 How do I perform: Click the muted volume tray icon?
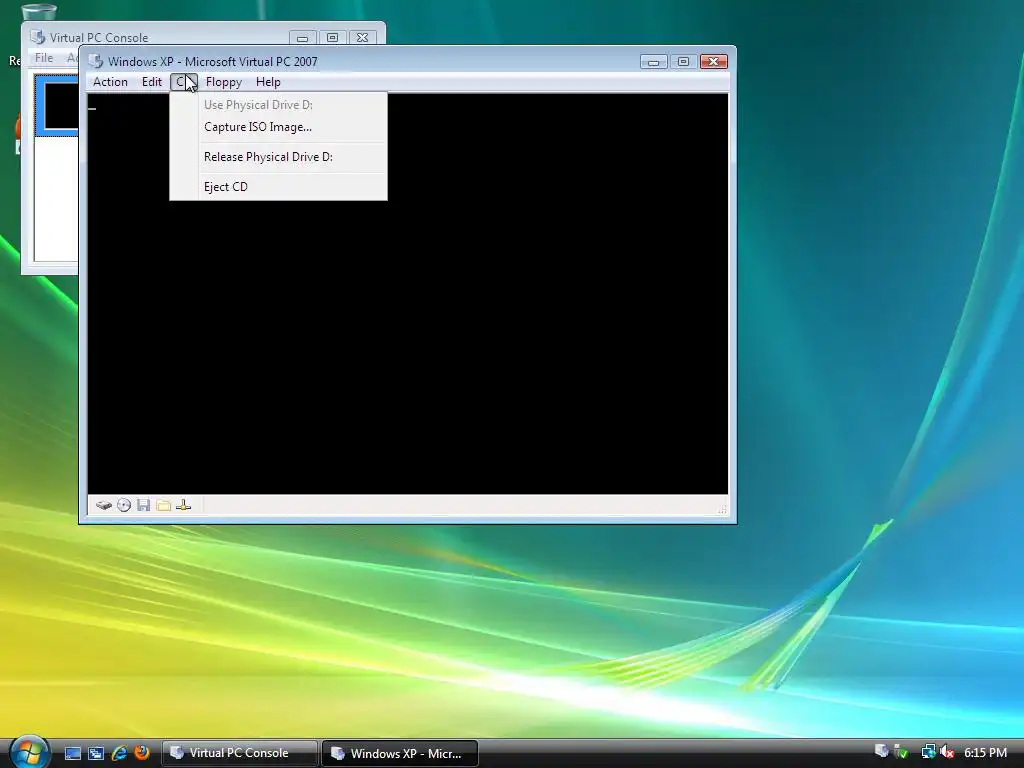[947, 752]
